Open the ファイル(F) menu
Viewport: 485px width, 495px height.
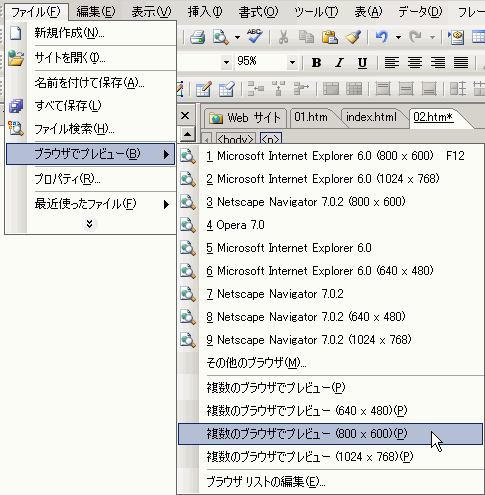(36, 12)
